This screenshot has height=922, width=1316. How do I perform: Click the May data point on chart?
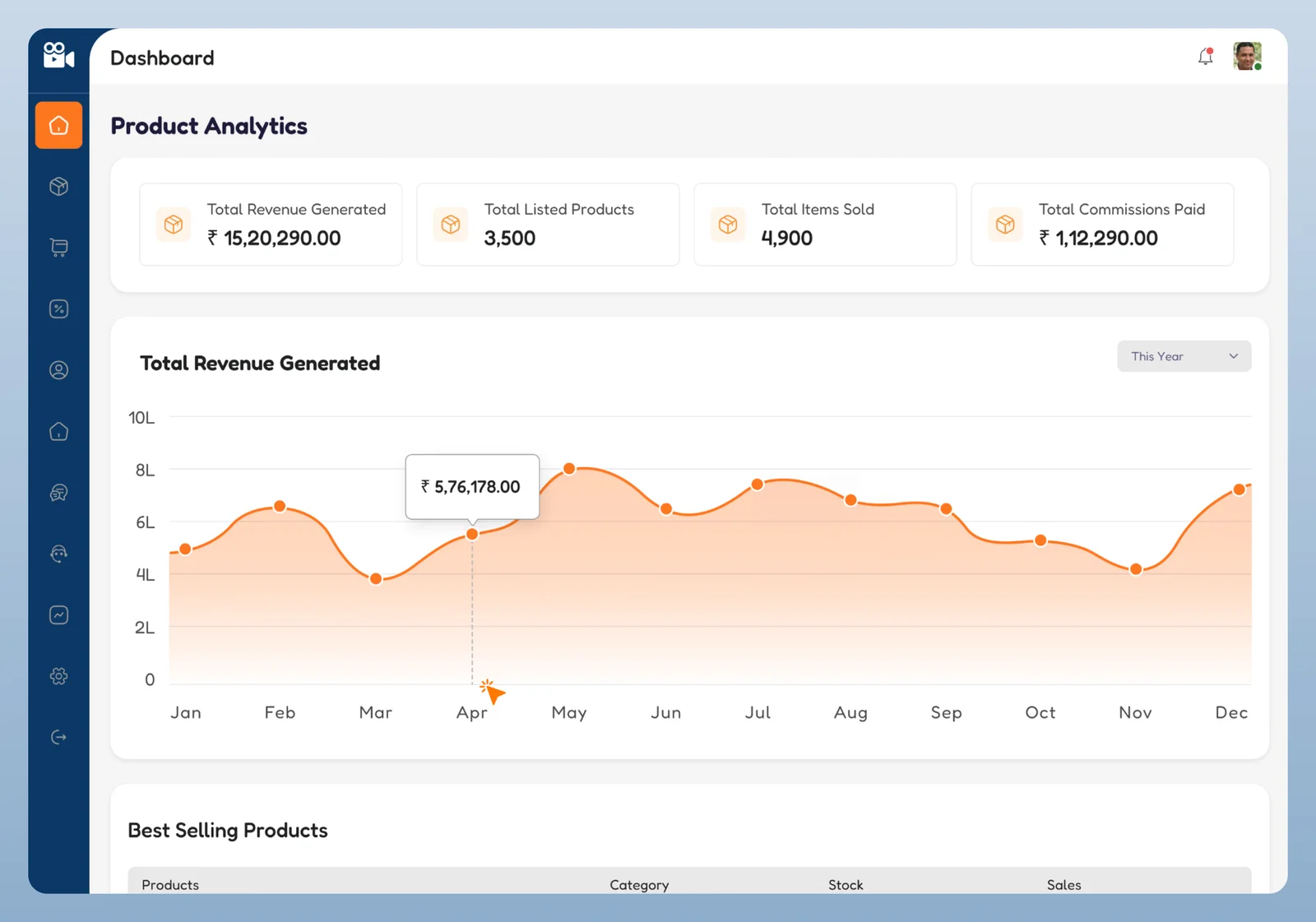click(569, 469)
